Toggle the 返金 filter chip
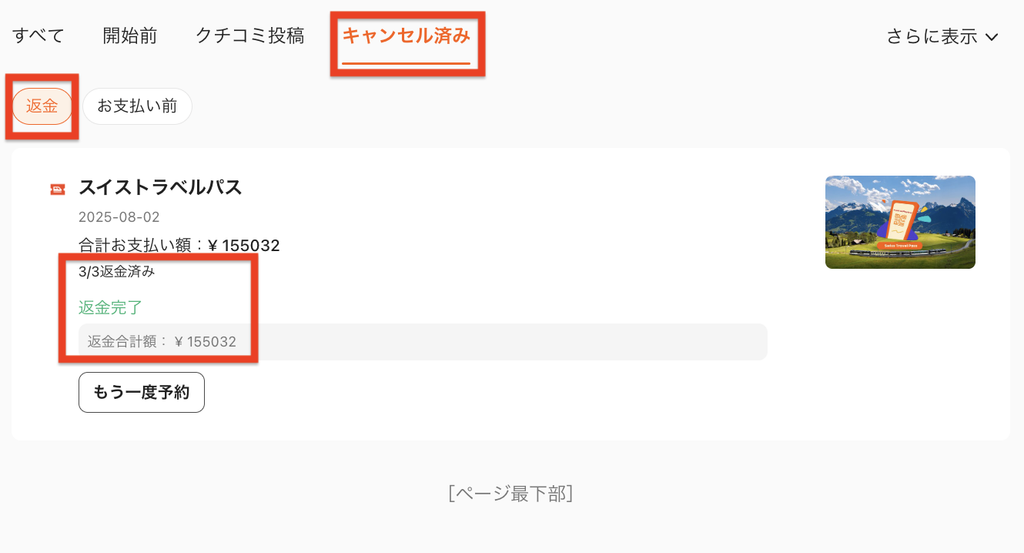Screen dimensions: 1024x553 click(42, 106)
